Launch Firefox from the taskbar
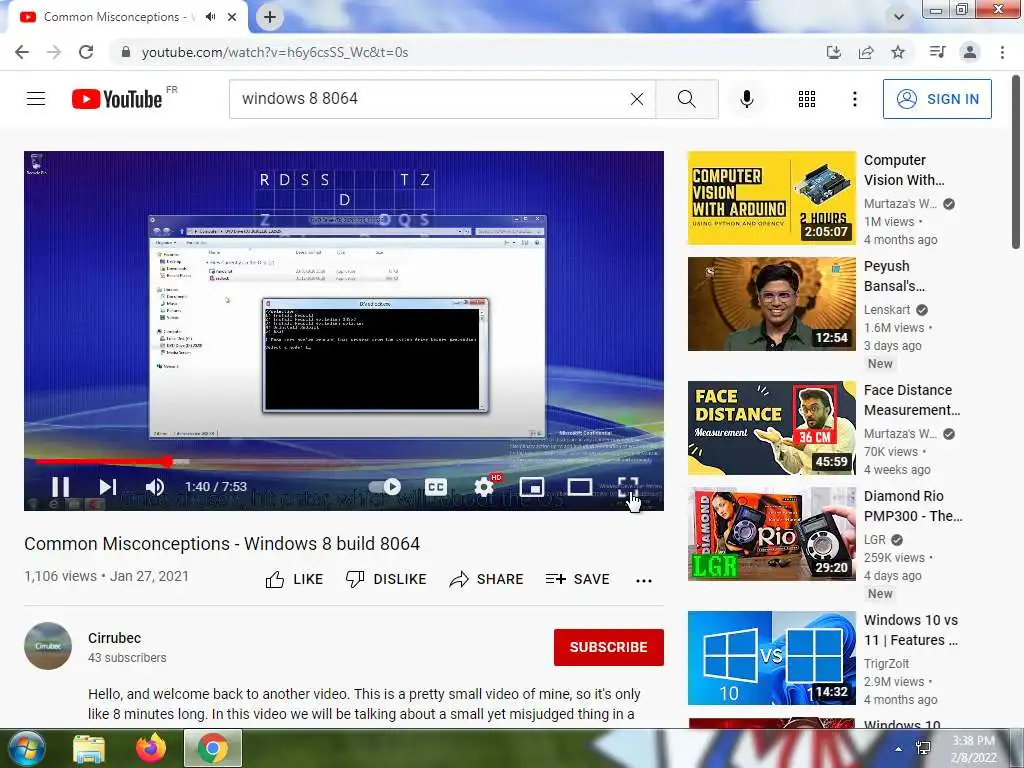 [x=151, y=748]
